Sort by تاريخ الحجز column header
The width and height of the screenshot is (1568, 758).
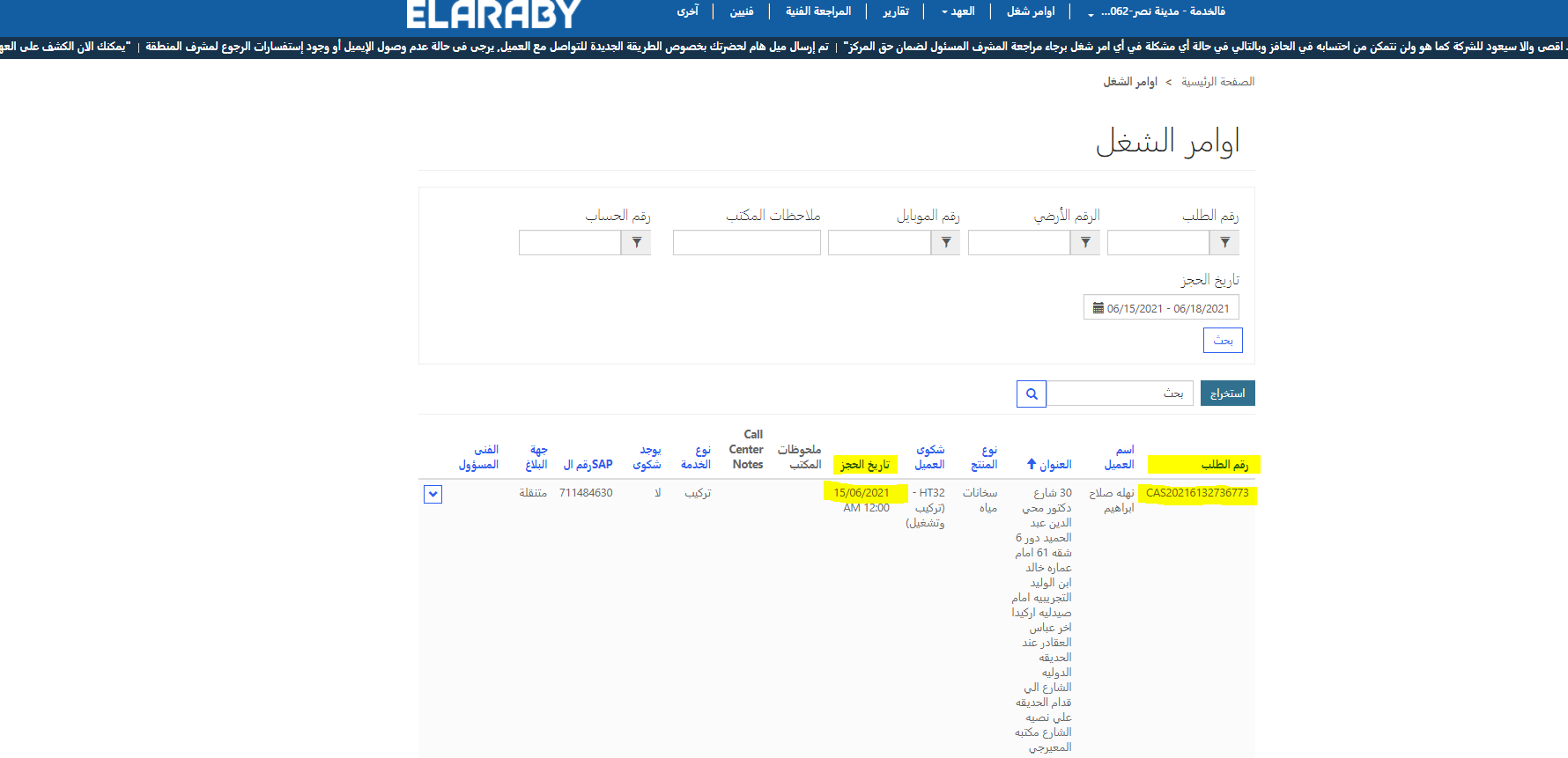coord(865,464)
